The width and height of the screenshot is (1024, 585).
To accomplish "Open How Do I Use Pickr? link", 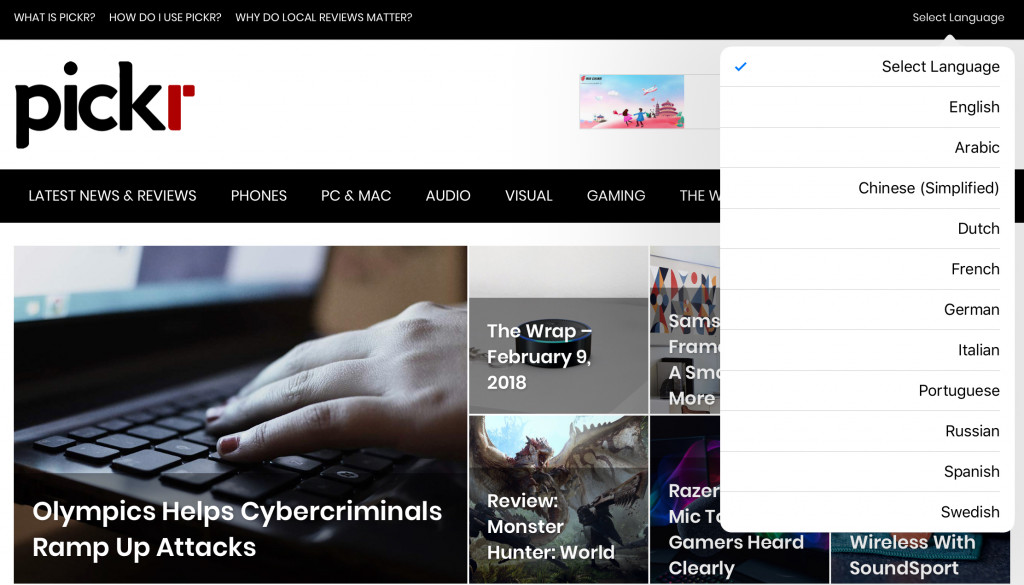I will [x=165, y=18].
